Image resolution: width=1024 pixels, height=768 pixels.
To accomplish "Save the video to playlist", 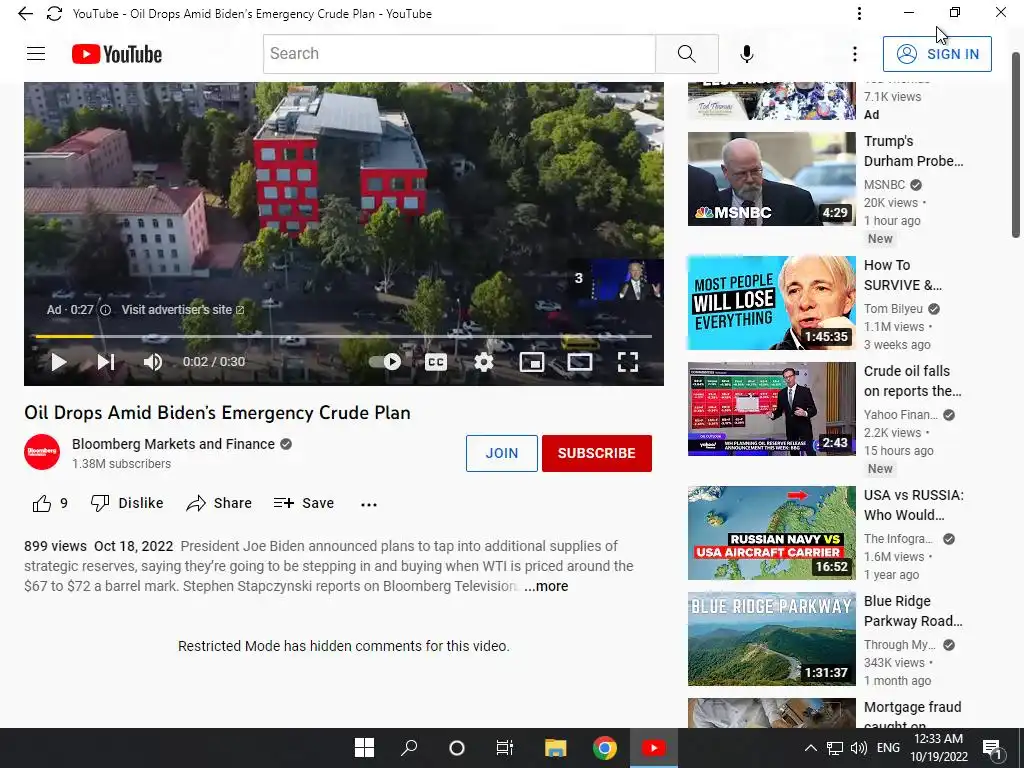I will [304, 503].
